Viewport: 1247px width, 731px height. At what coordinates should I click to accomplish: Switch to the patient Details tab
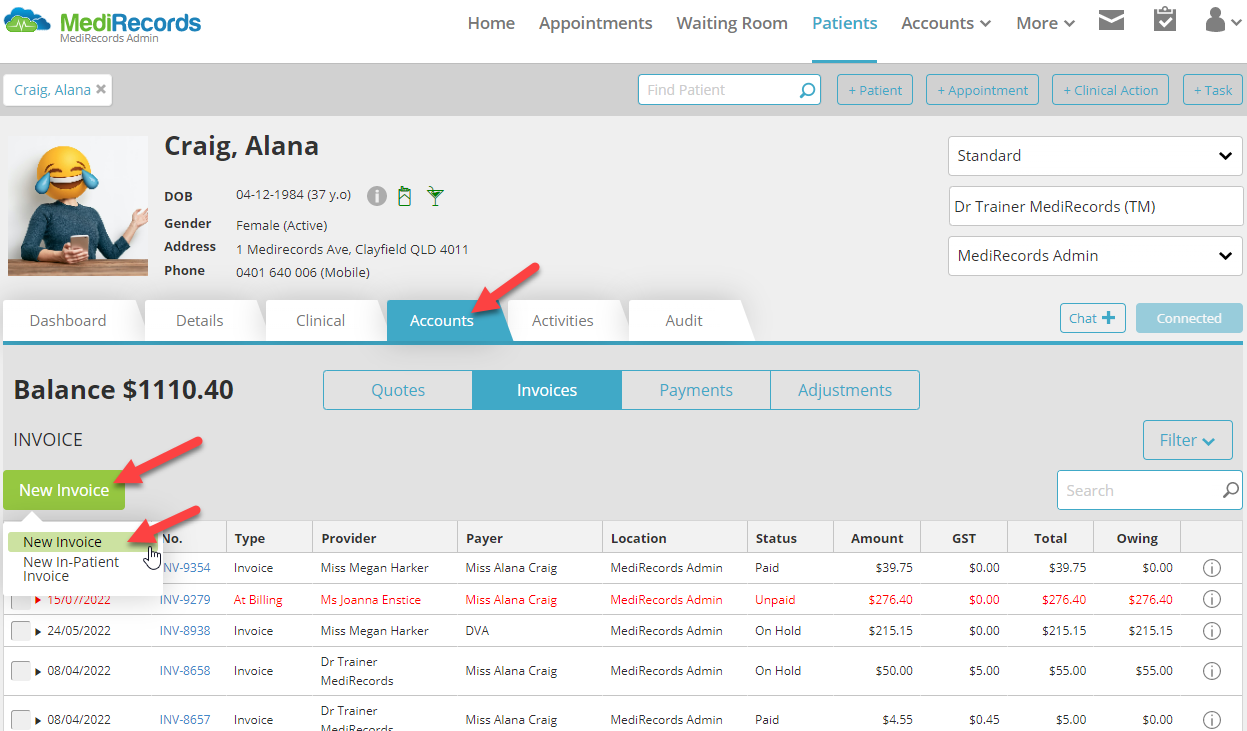tap(200, 321)
